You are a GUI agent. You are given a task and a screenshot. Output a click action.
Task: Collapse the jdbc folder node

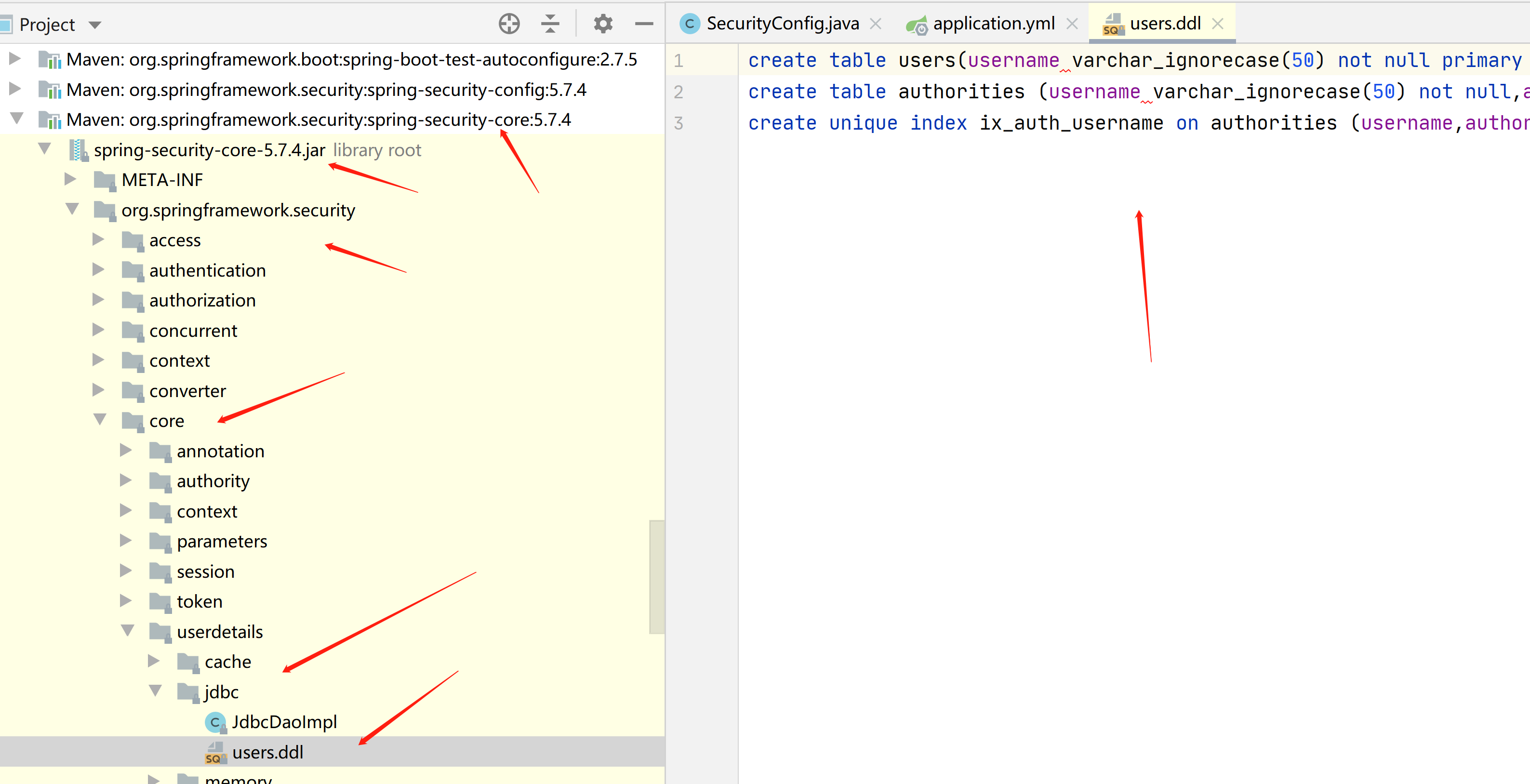[155, 691]
